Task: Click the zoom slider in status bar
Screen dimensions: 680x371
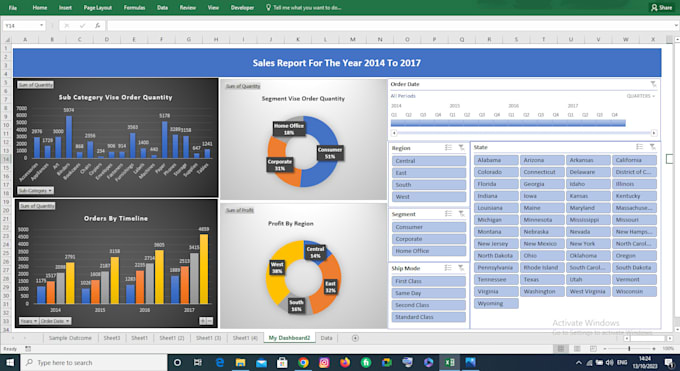Action: point(629,348)
